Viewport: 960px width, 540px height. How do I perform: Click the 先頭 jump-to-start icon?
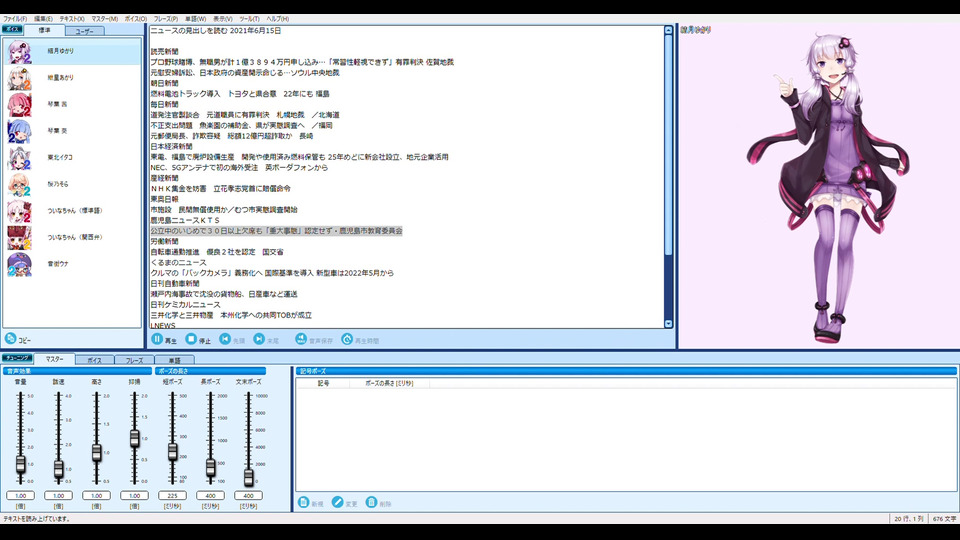tap(225, 339)
